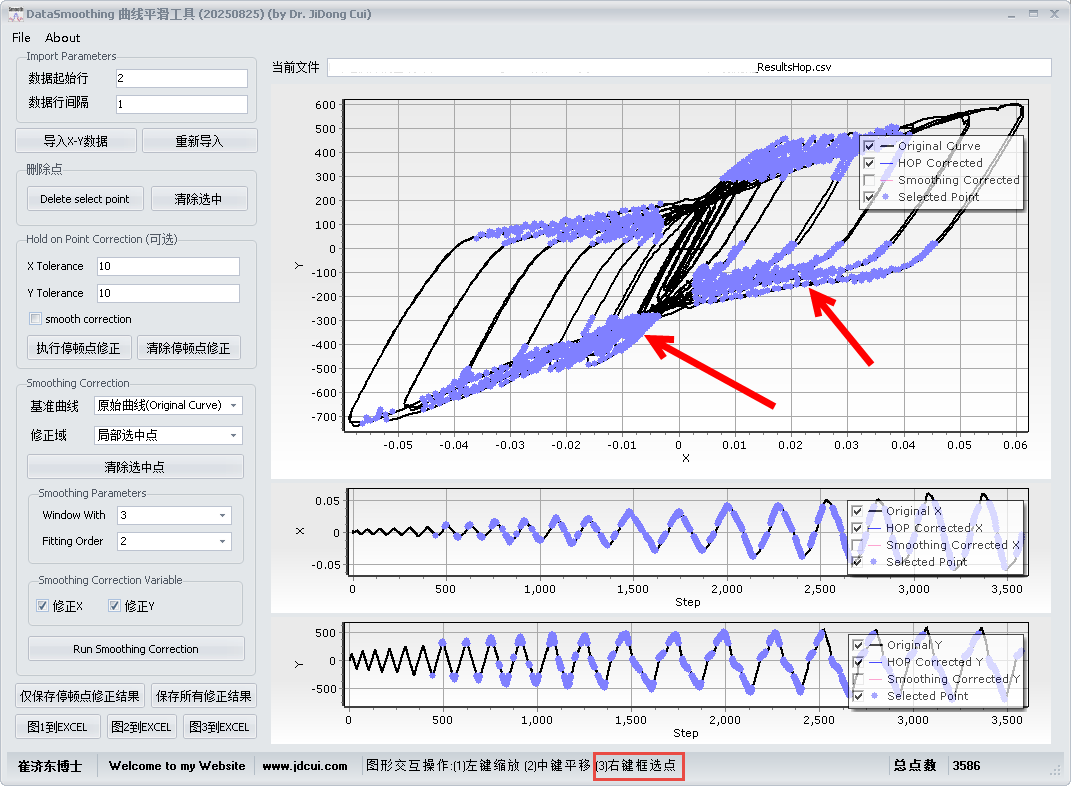Screen dimensions: 1071x786
Task: Hide the Original Curve legend series
Action: tap(870, 146)
